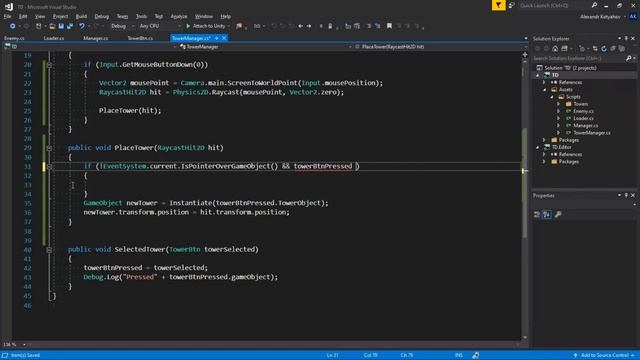This screenshot has height=360, width=640.
Task: Close the TowerManager.cs tab
Action: pos(224,38)
